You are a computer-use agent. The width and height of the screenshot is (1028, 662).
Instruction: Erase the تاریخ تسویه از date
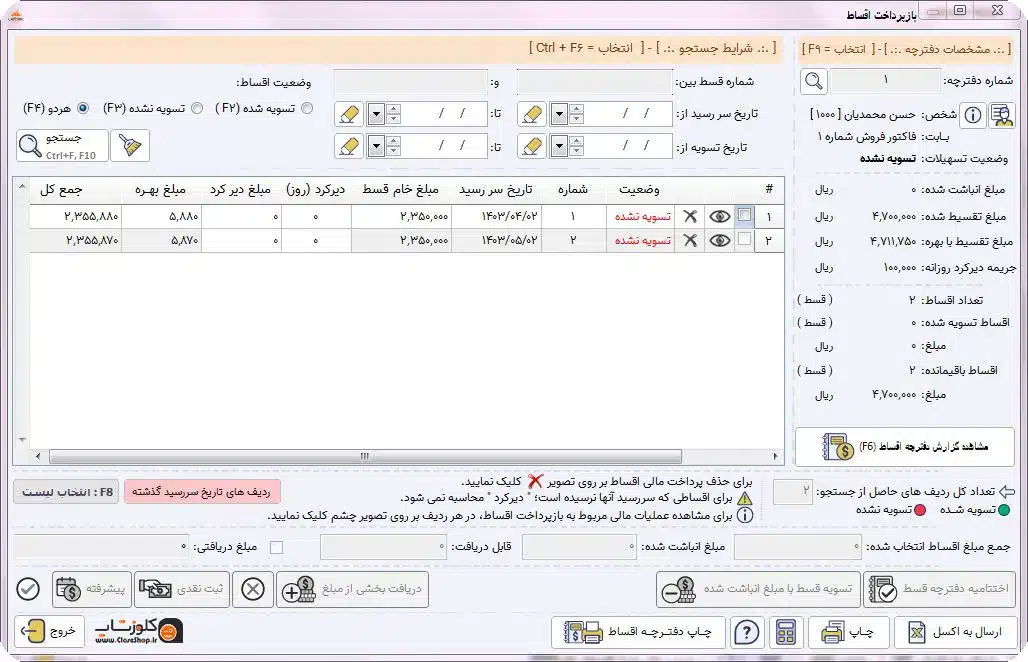532,146
